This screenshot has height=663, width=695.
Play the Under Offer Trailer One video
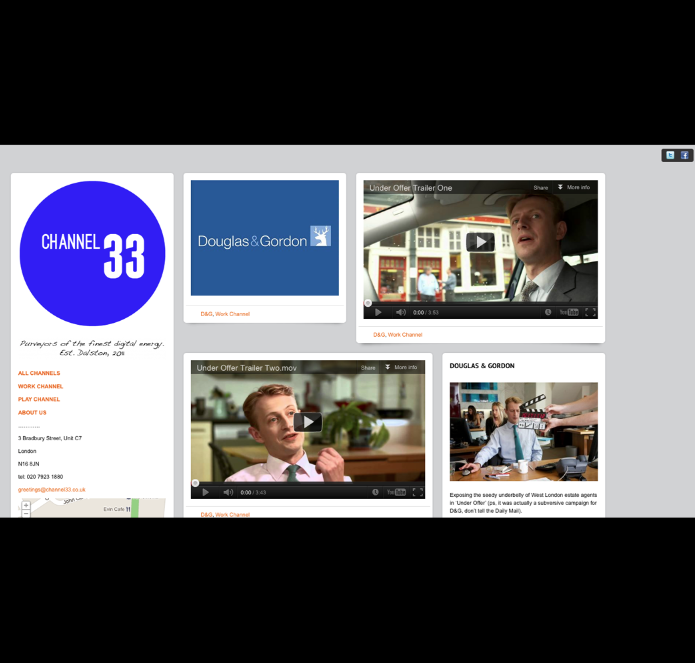[x=480, y=242]
